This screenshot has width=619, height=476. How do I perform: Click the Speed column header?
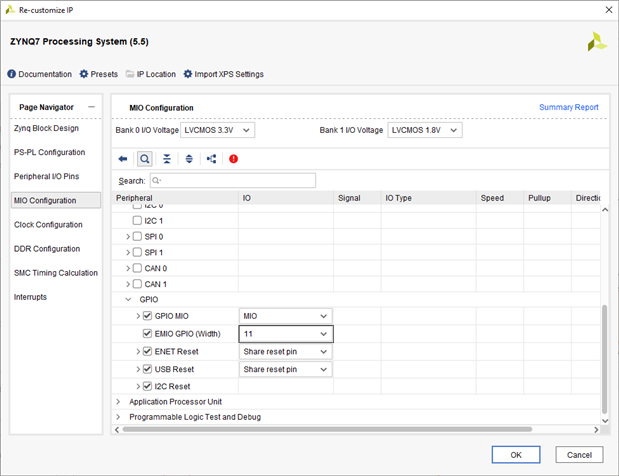click(x=500, y=198)
